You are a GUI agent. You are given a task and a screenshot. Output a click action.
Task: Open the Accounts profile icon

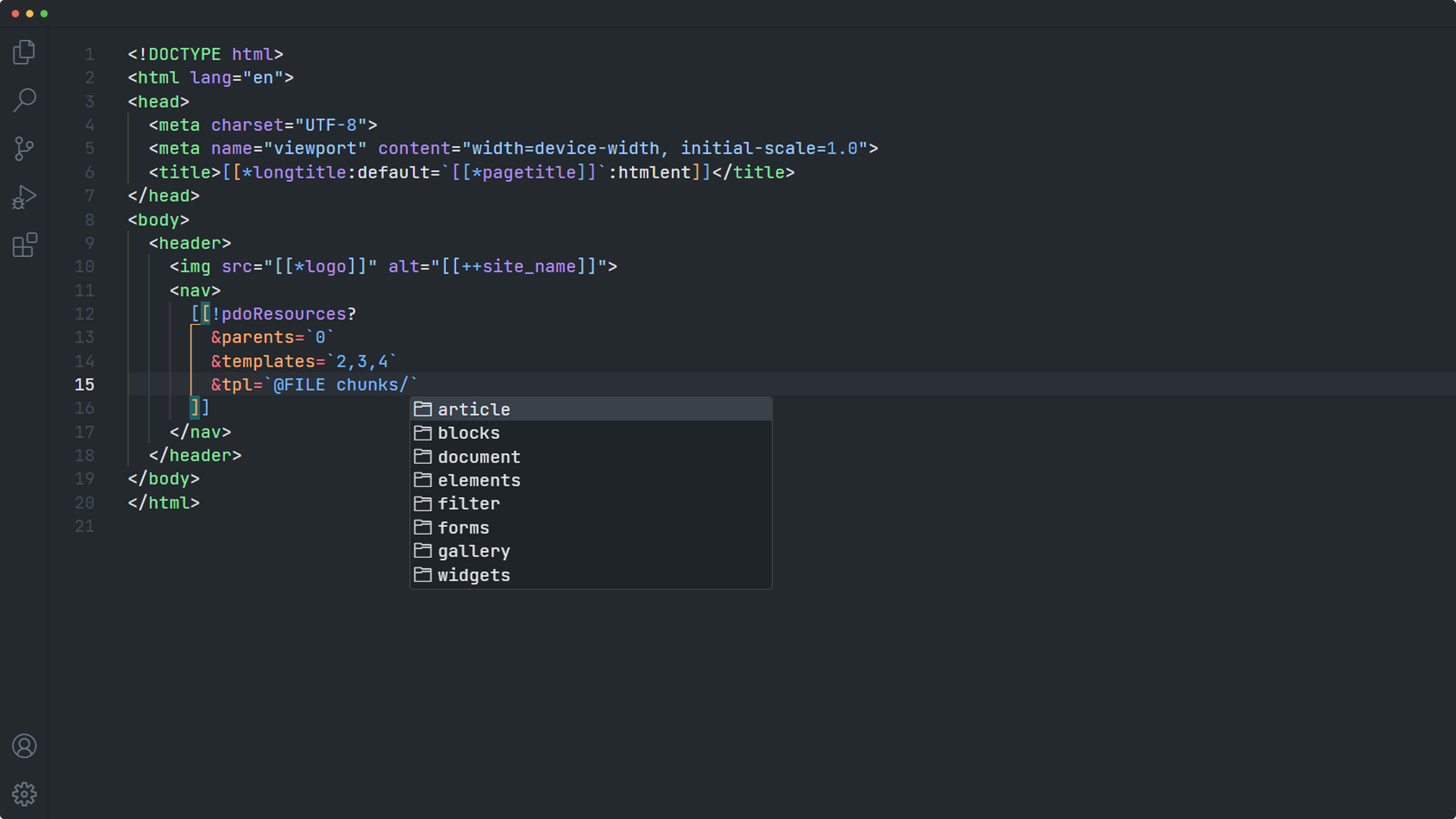click(24, 746)
